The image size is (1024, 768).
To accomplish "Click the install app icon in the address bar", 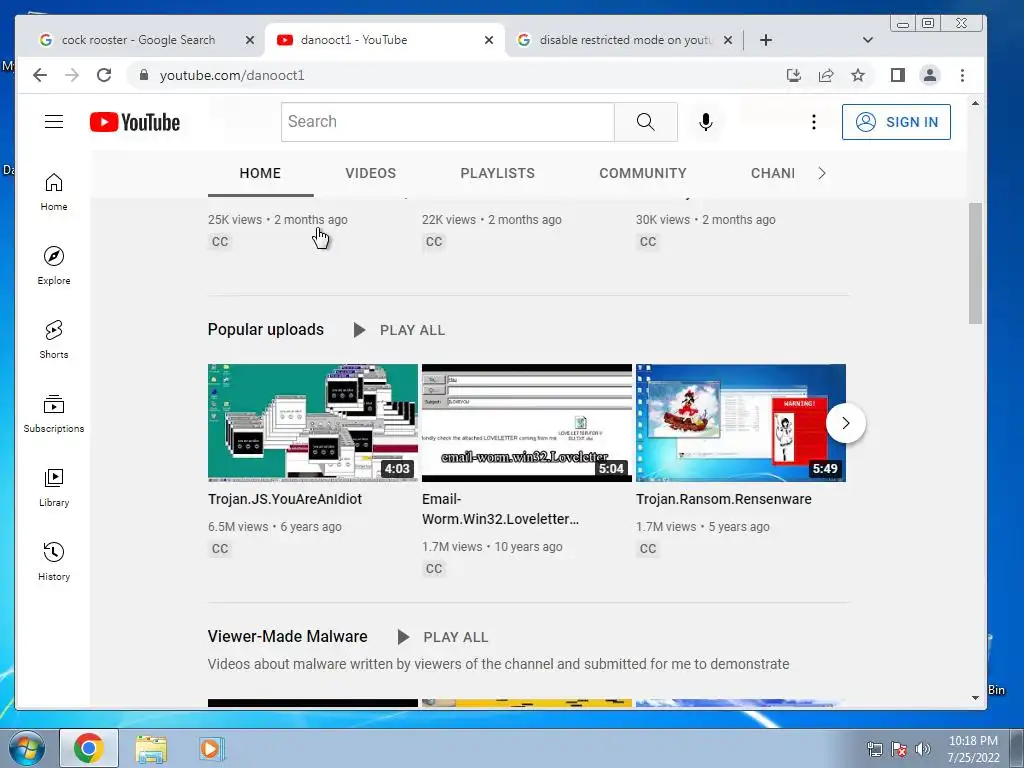I will pos(793,75).
